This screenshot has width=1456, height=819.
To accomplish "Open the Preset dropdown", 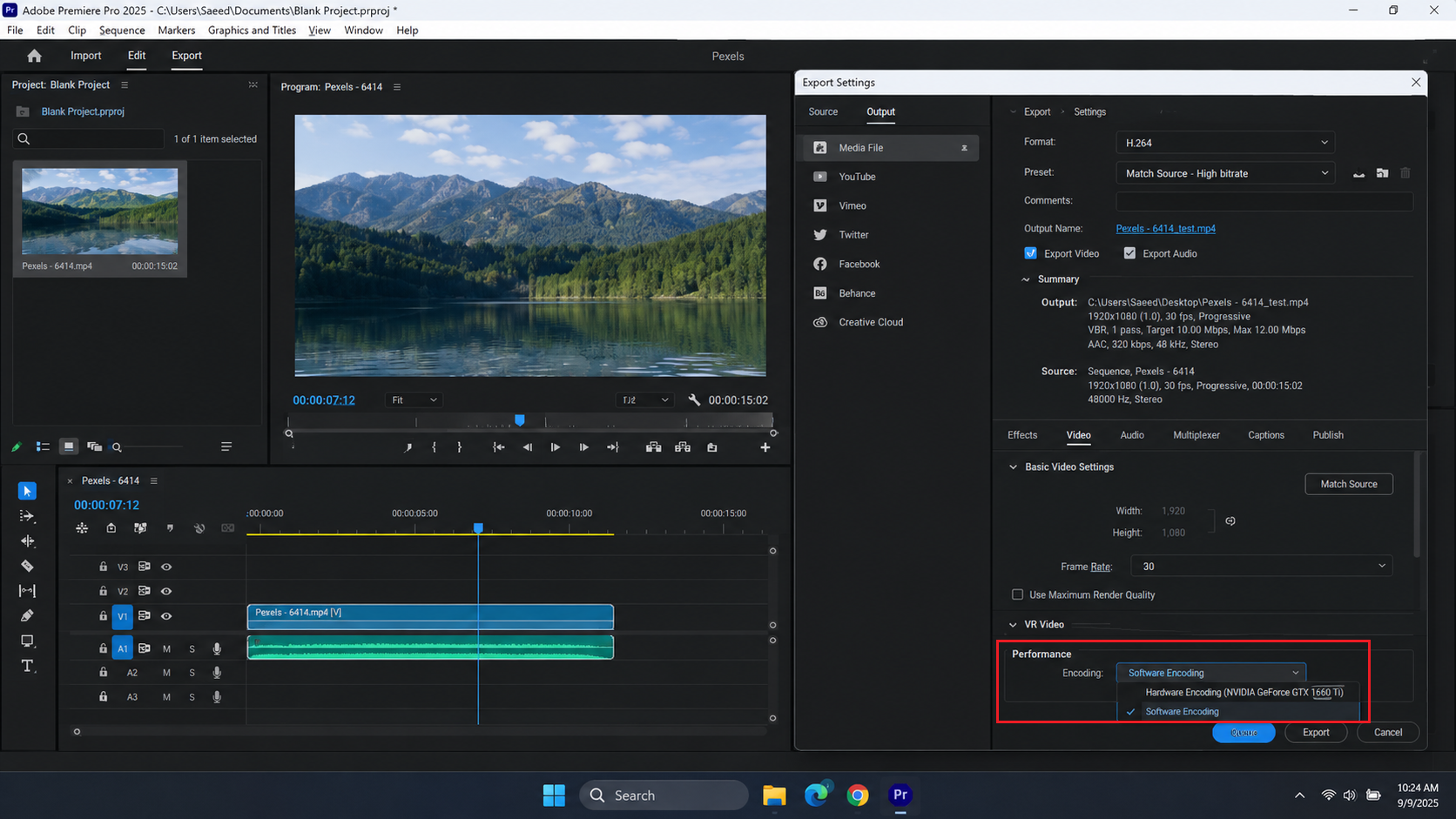I will point(1225,173).
